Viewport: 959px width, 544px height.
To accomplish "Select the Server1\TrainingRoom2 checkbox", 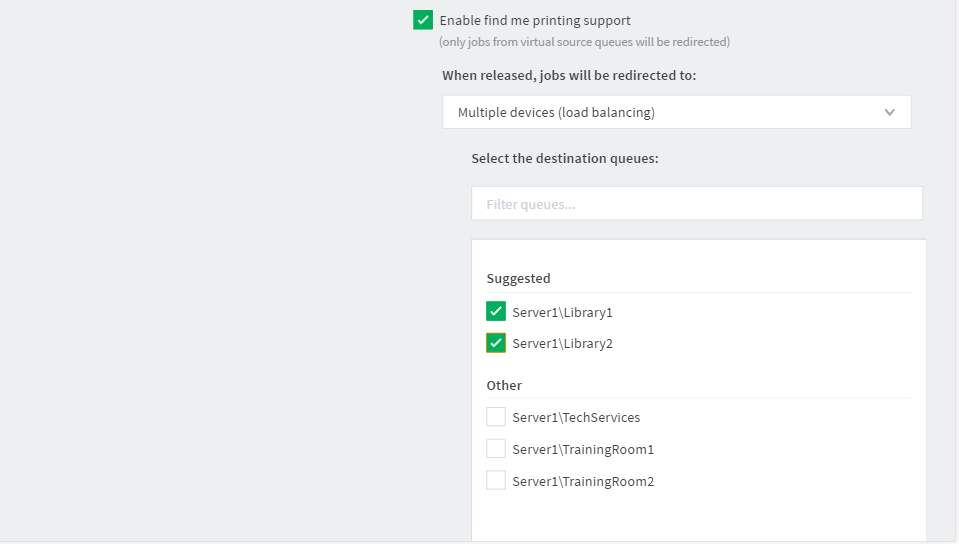I will (496, 481).
